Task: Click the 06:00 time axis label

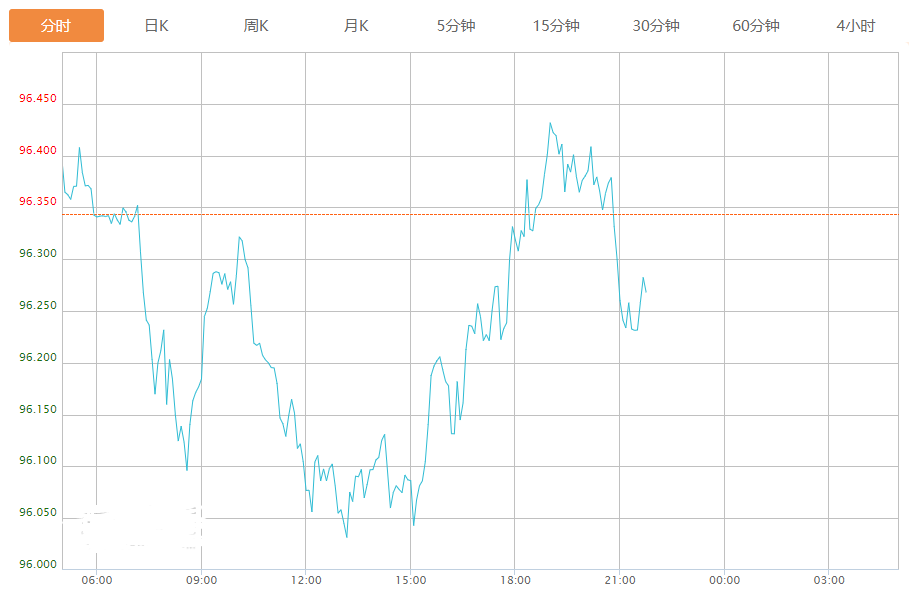Action: point(96,580)
